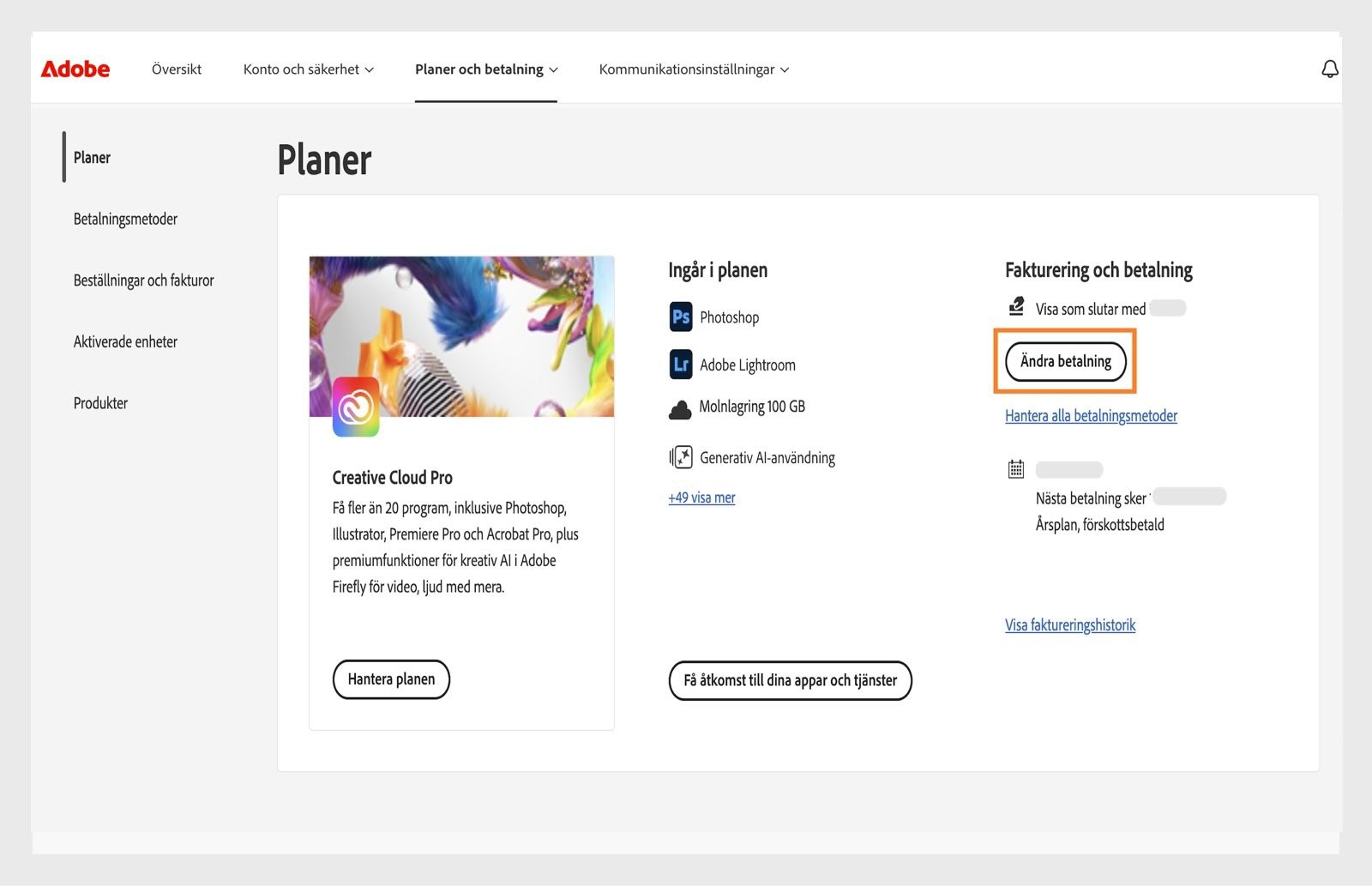Click the Creative Cloud app icon
The width and height of the screenshot is (1372, 886).
356,407
